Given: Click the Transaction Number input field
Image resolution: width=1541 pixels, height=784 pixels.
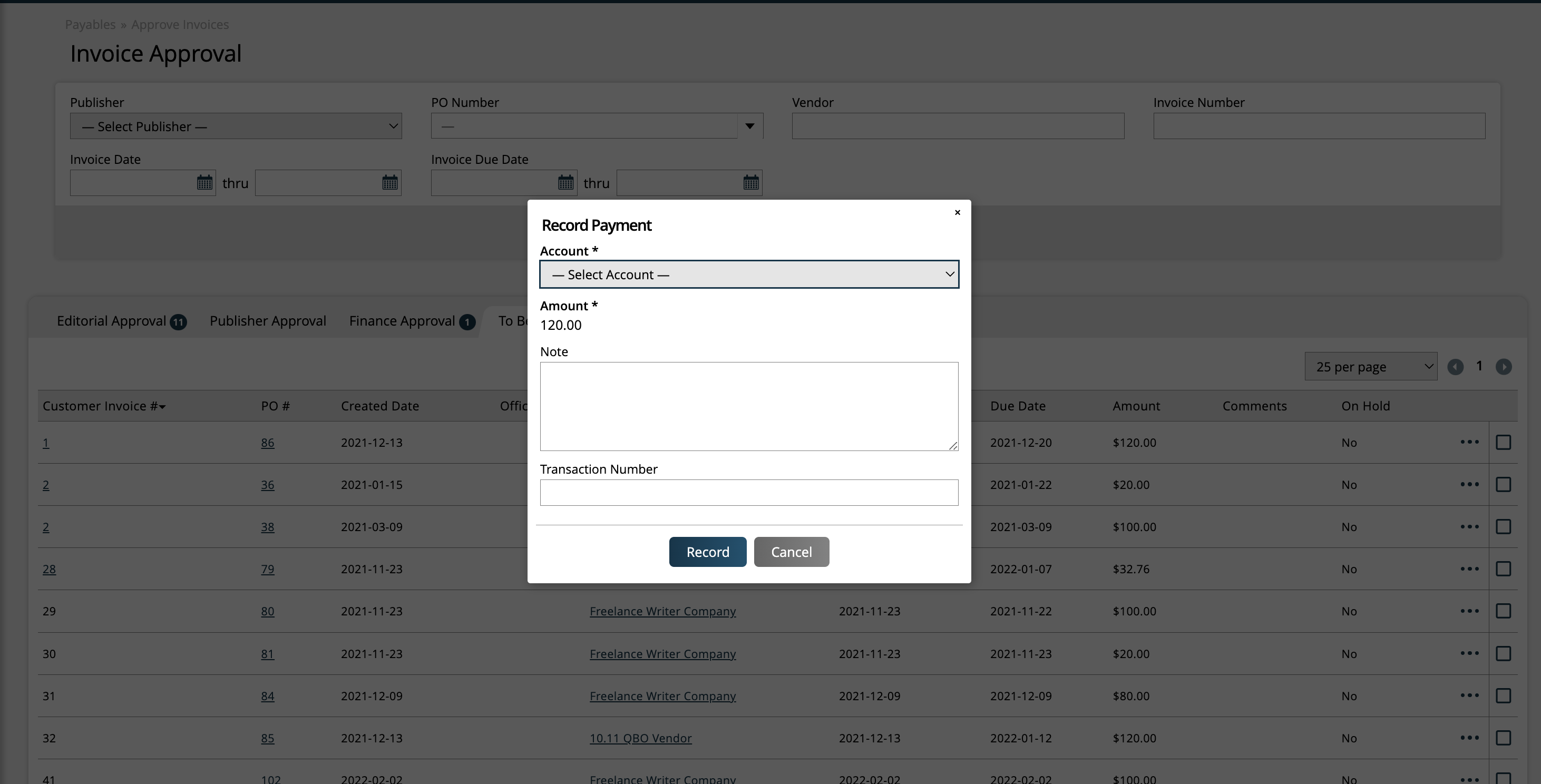Looking at the screenshot, I should (x=749, y=492).
